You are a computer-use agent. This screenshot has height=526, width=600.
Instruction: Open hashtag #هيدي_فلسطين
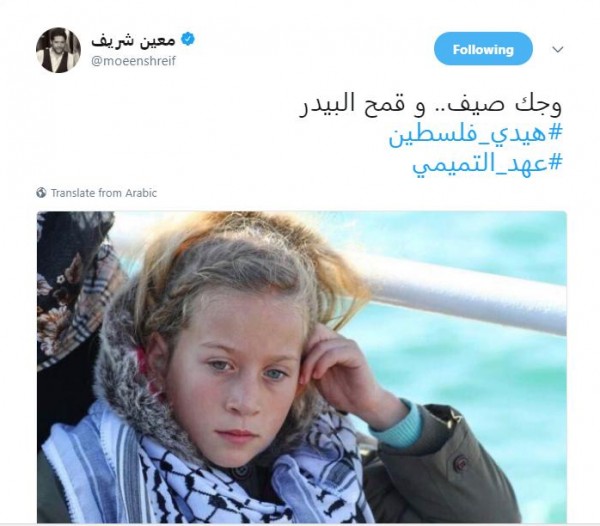[x=476, y=135]
